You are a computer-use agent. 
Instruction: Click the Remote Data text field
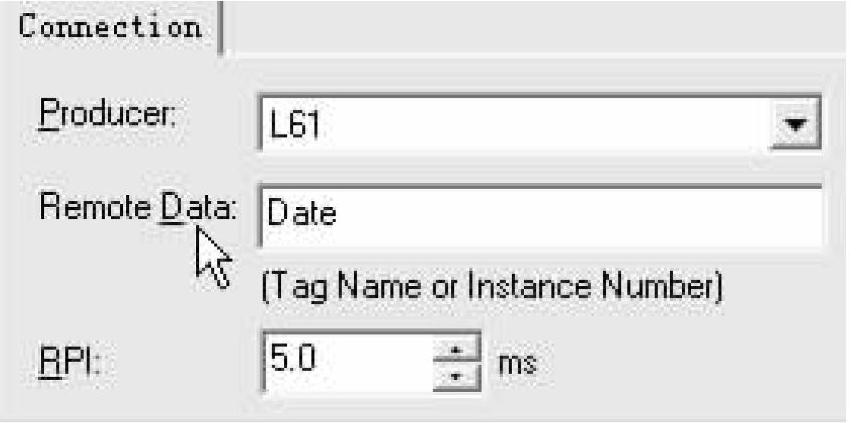[540, 214]
